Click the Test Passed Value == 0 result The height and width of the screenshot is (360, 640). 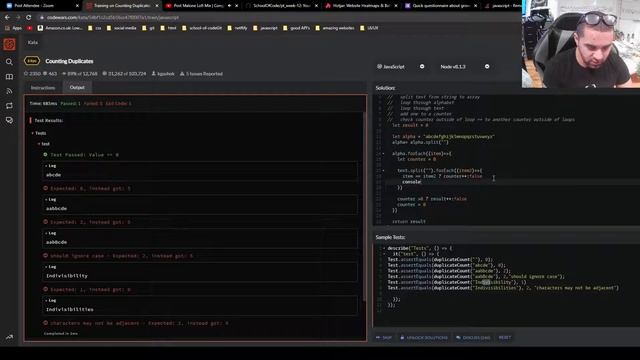(x=81, y=155)
